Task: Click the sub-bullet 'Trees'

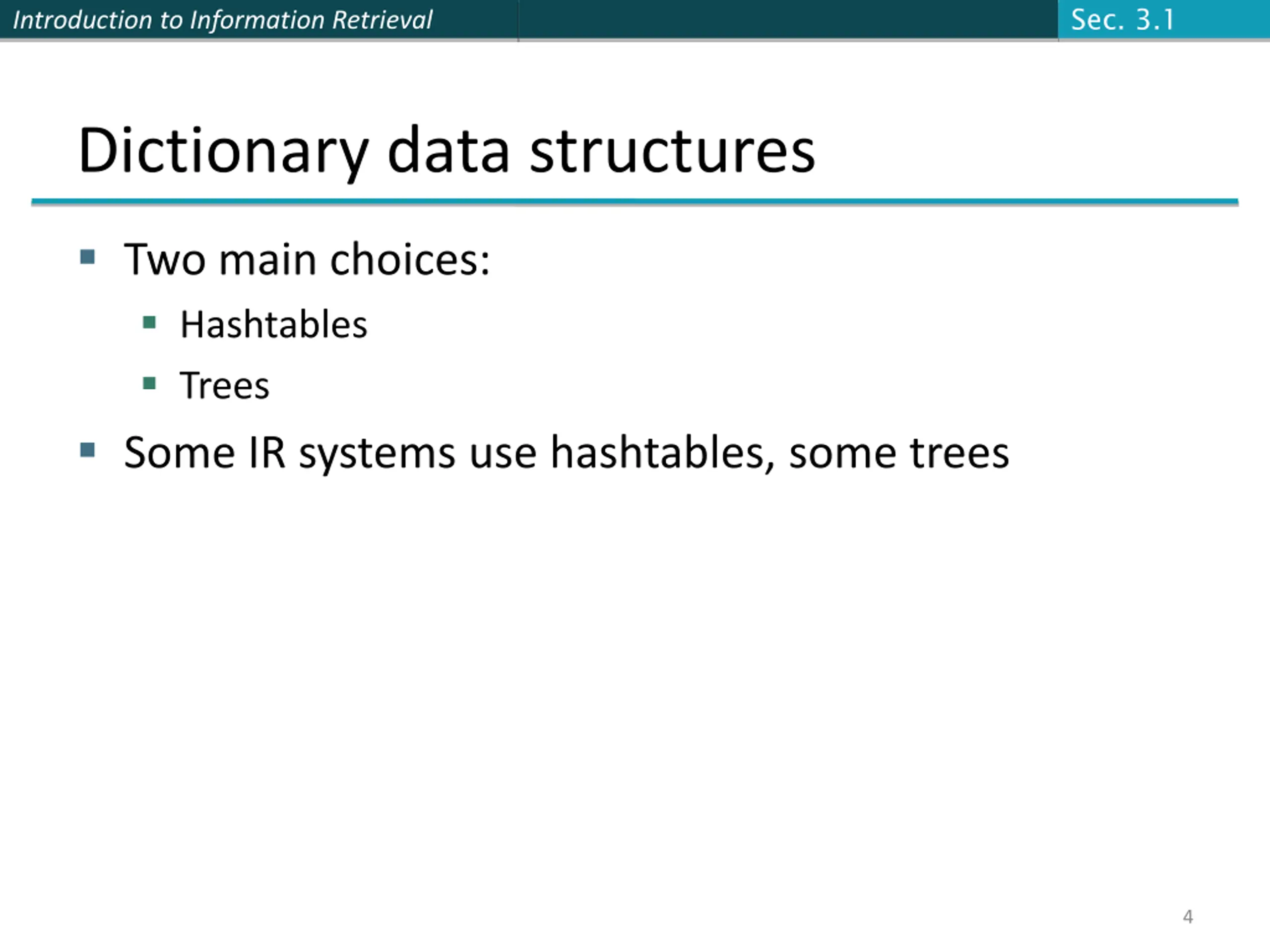Action: tap(225, 386)
